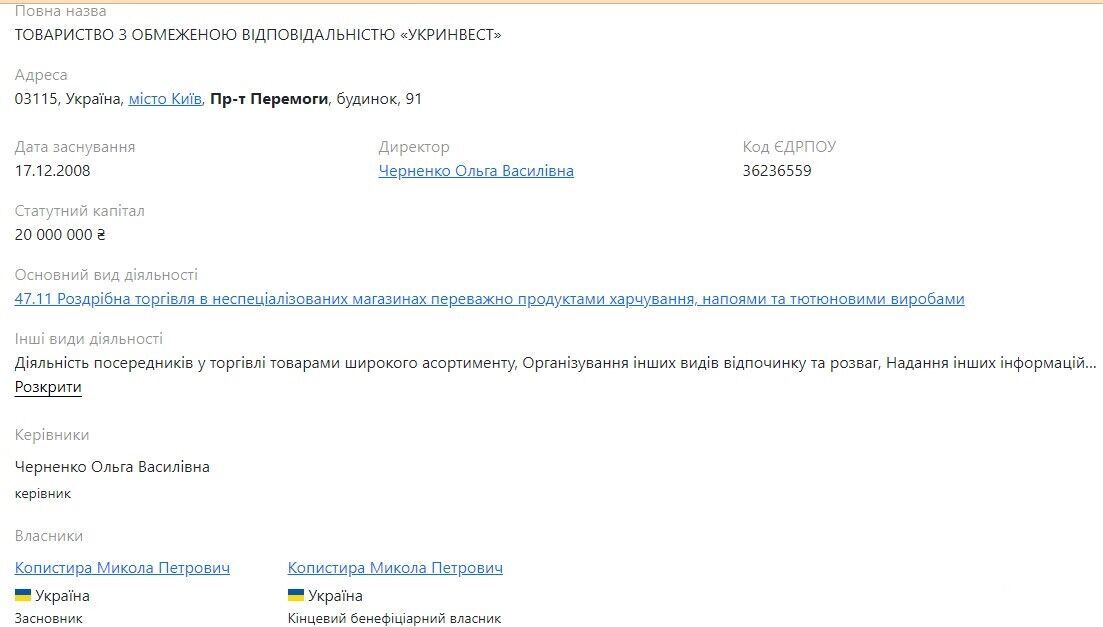Click the Власники section heading
The height and width of the screenshot is (627, 1103).
(49, 536)
